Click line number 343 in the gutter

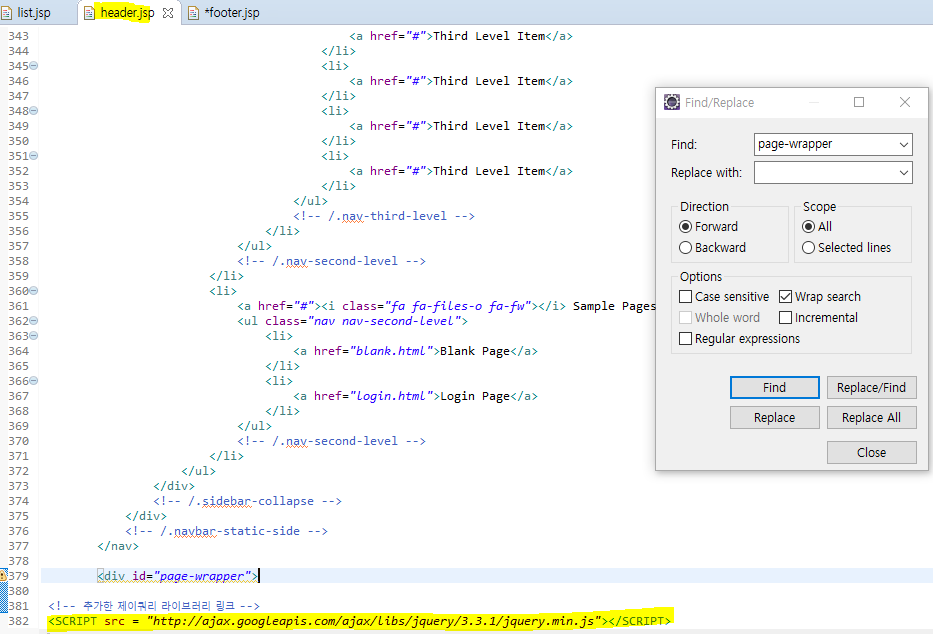point(18,36)
